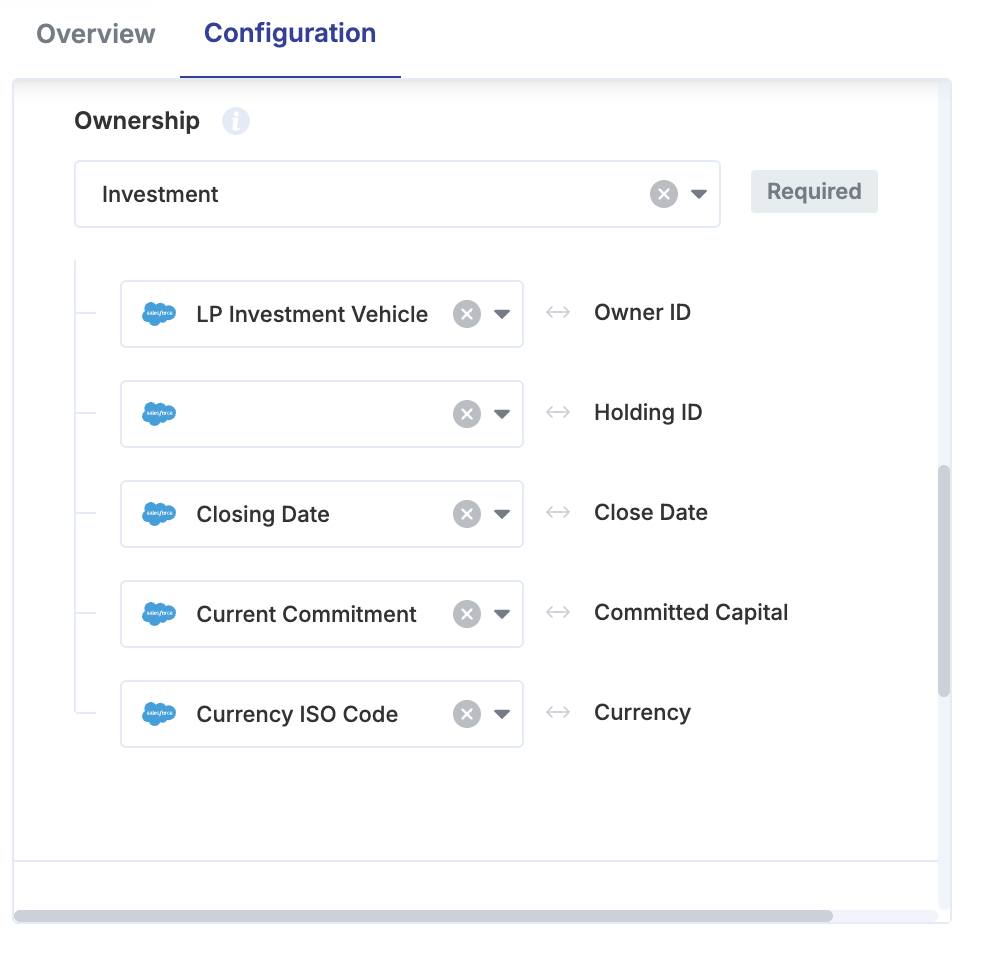Click Salesforce icon in Closing Date field
This screenshot has width=1002, height=976.
pyautogui.click(x=158, y=514)
